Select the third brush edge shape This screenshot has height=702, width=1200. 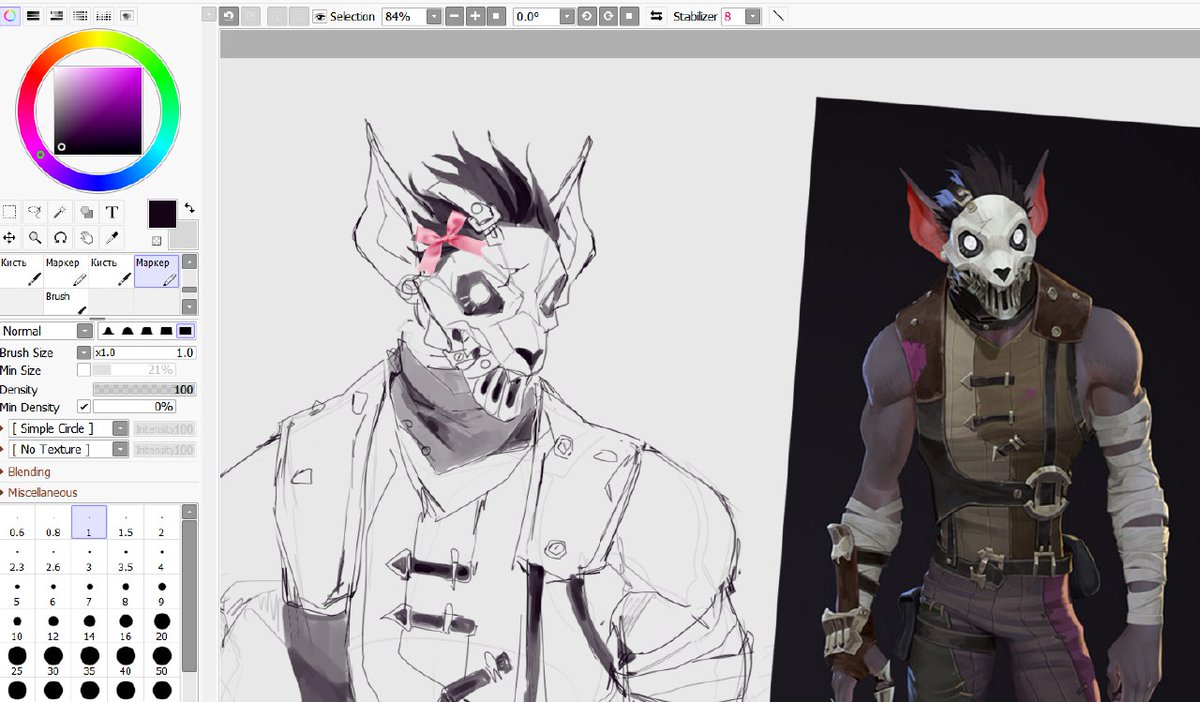click(147, 331)
